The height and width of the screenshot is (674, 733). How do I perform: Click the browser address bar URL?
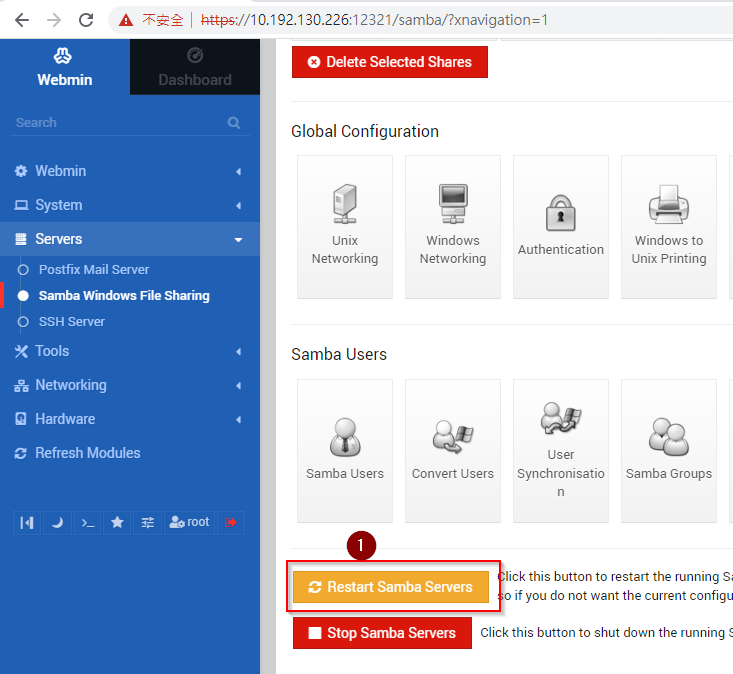pos(374,20)
